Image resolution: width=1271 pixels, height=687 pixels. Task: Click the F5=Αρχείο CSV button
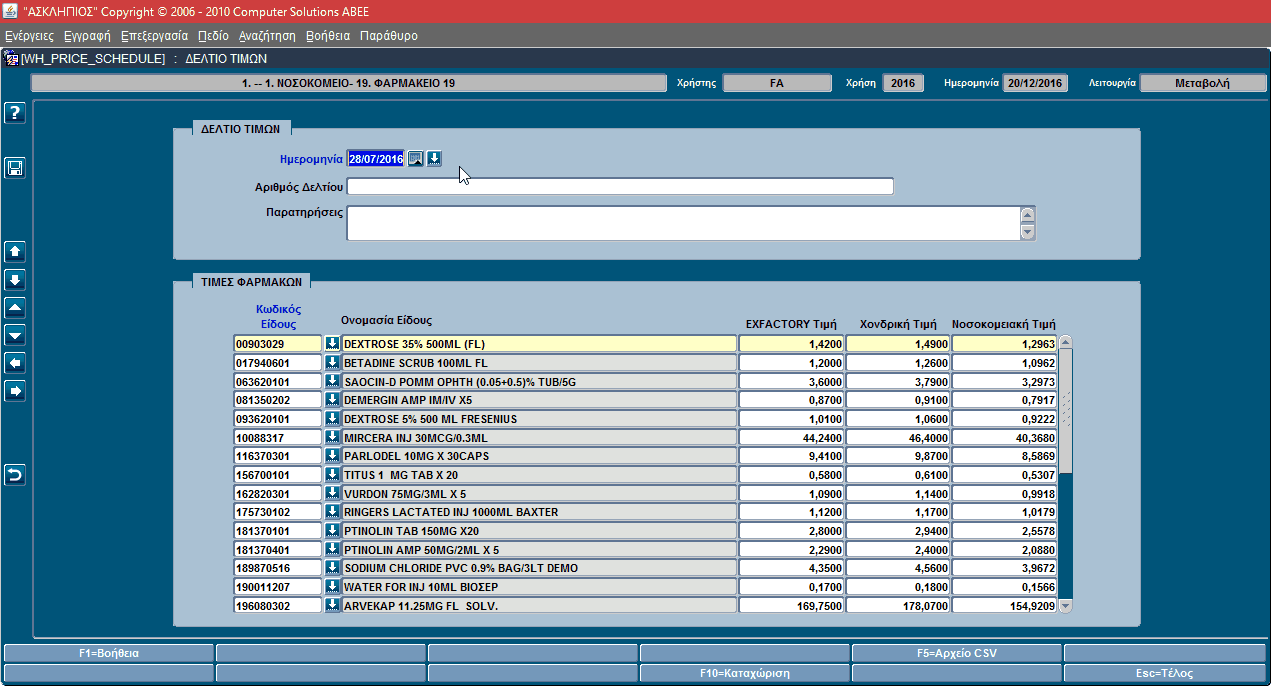[957, 653]
